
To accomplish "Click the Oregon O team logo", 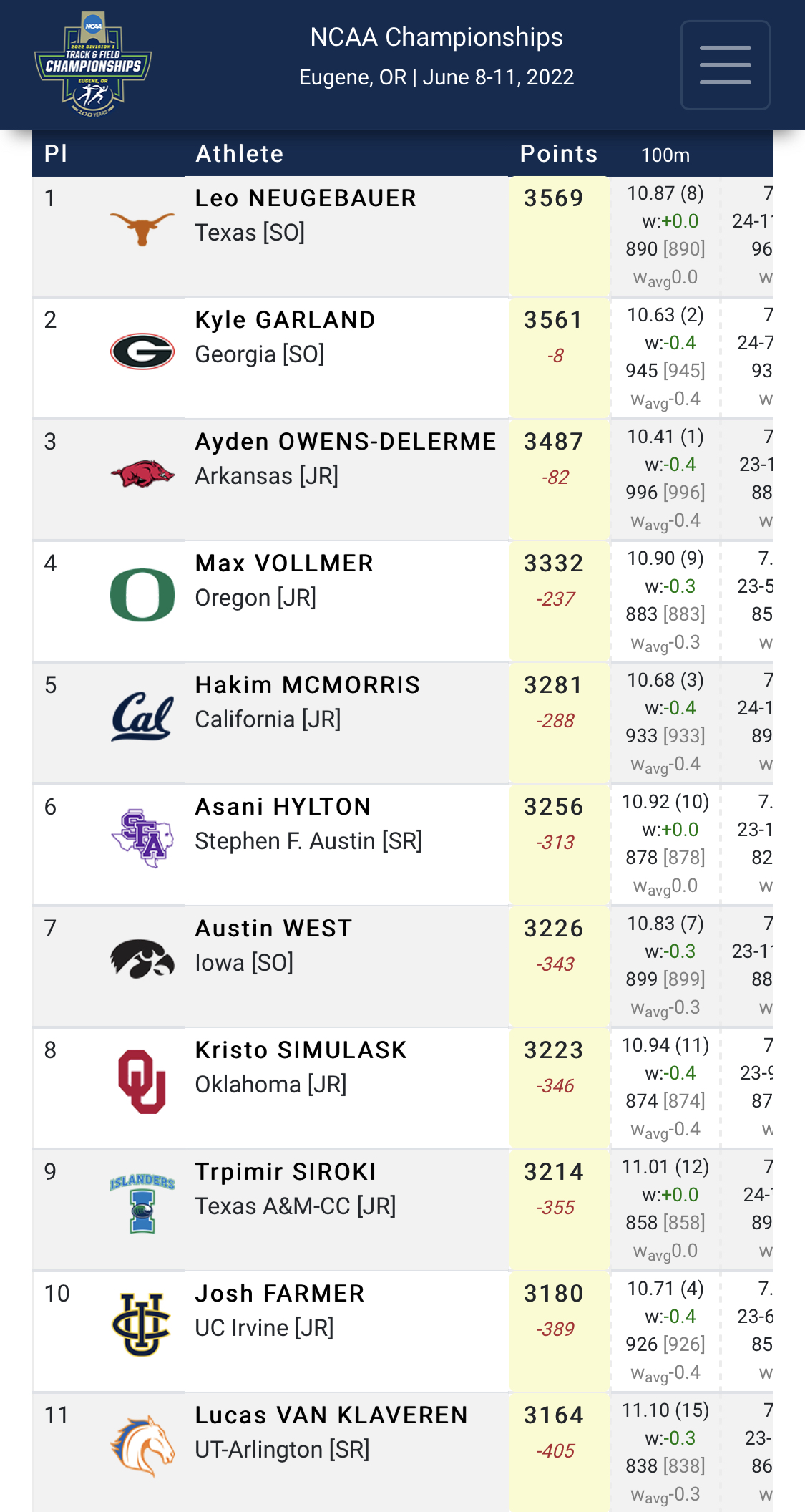I will tap(142, 595).
